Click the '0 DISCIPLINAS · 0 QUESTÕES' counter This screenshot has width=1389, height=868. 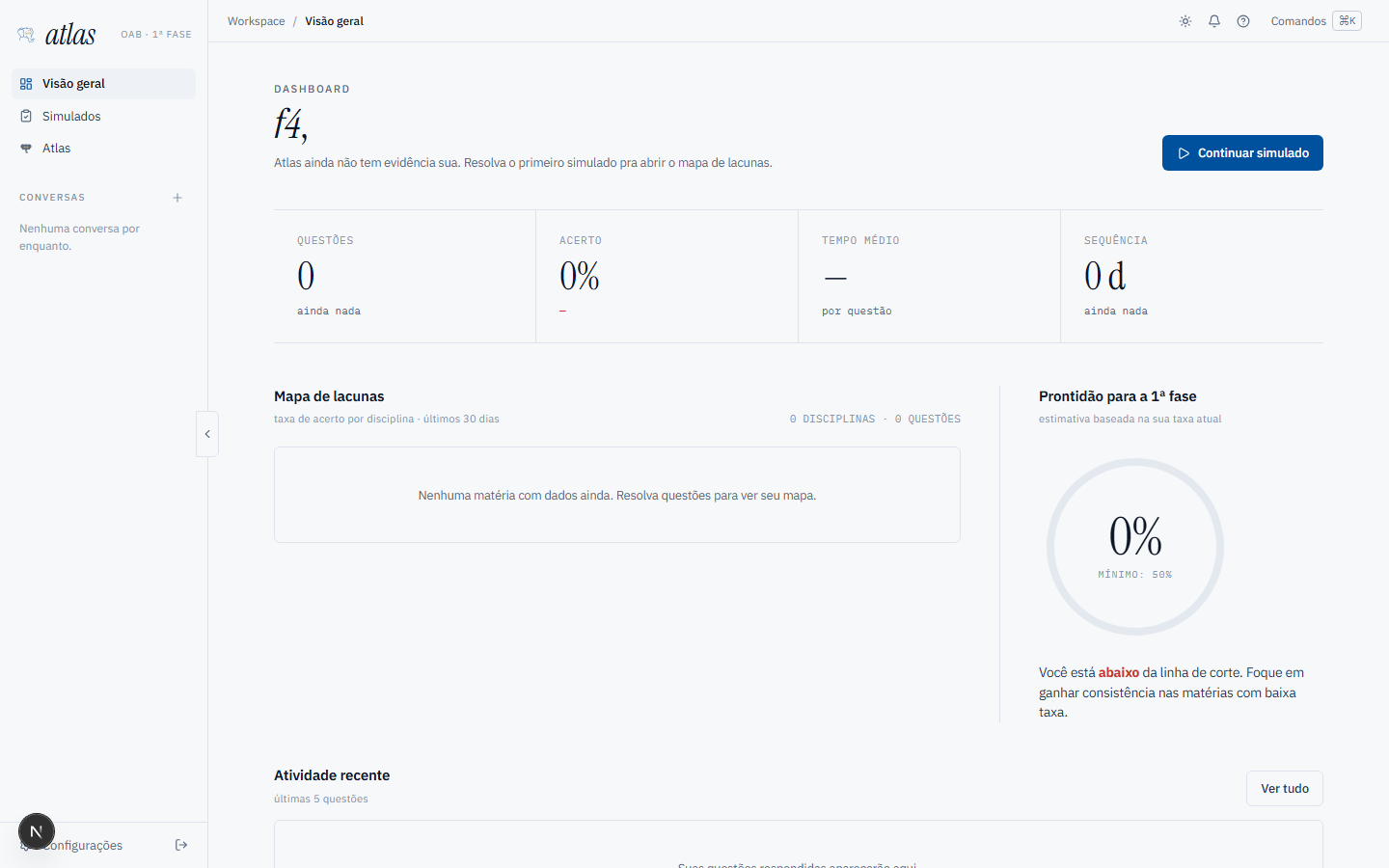[875, 420]
